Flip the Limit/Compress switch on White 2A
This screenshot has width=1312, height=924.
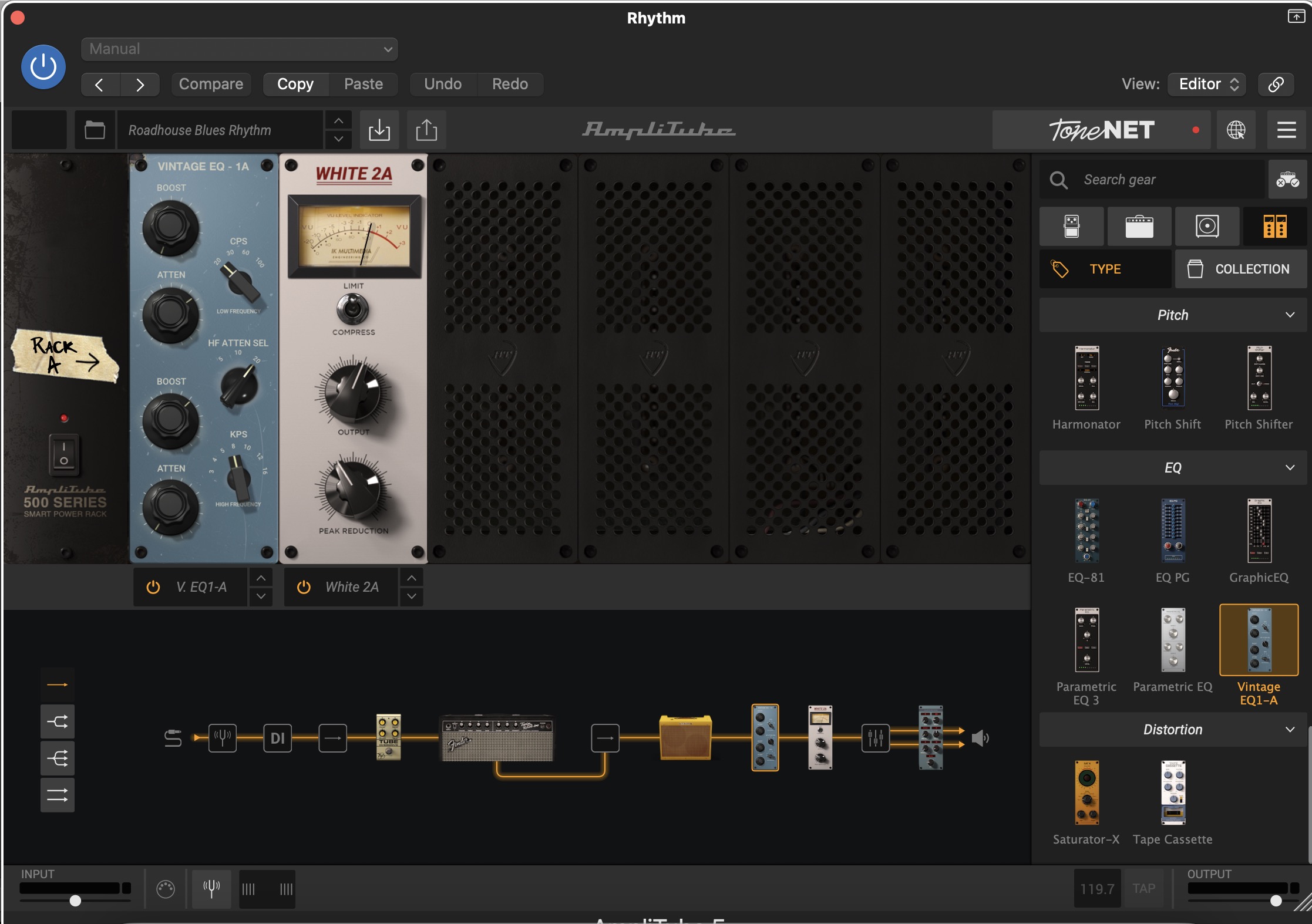point(353,309)
